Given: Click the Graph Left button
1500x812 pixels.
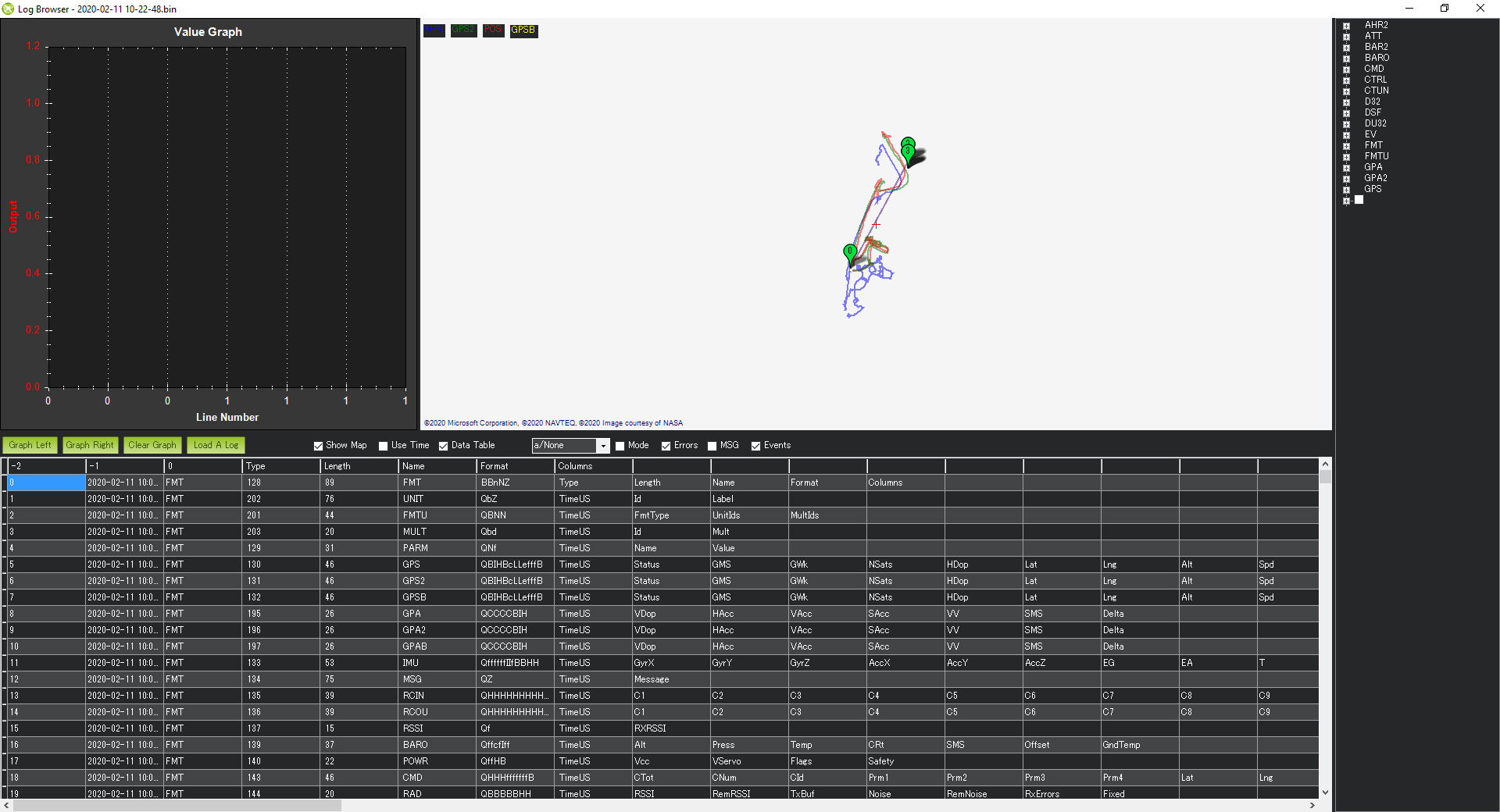Looking at the screenshot, I should coord(29,445).
